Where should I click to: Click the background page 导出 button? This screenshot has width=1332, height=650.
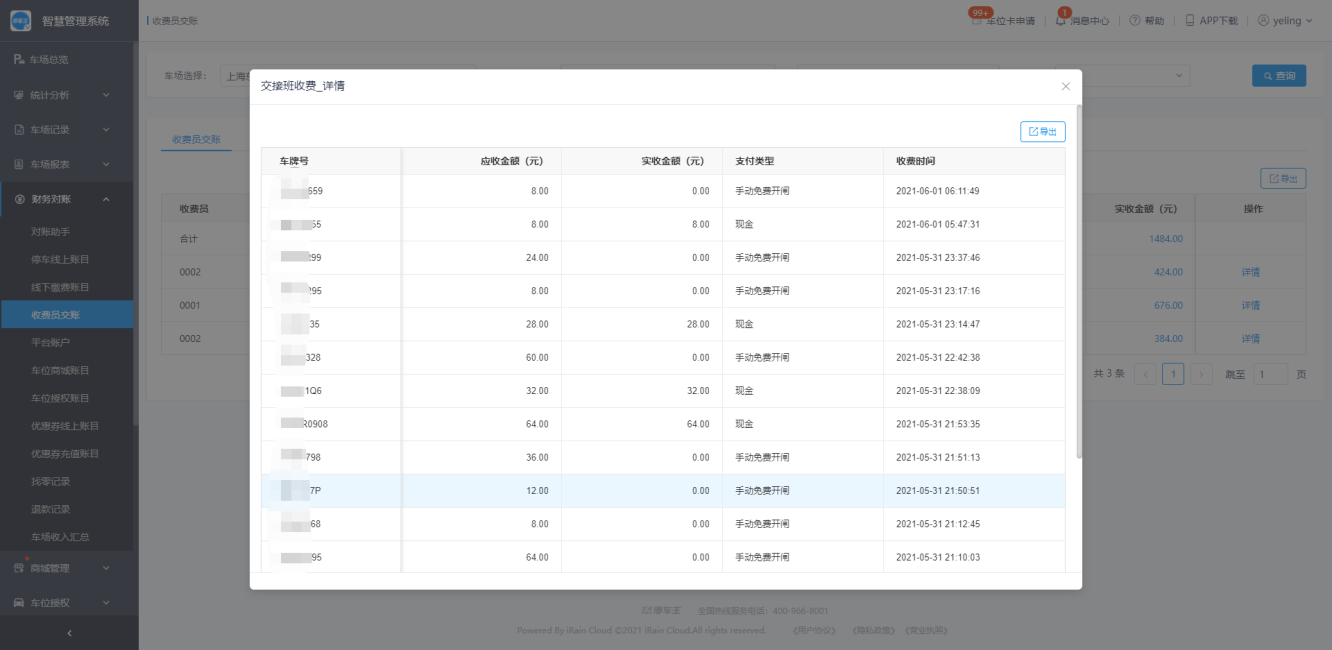pyautogui.click(x=1283, y=179)
